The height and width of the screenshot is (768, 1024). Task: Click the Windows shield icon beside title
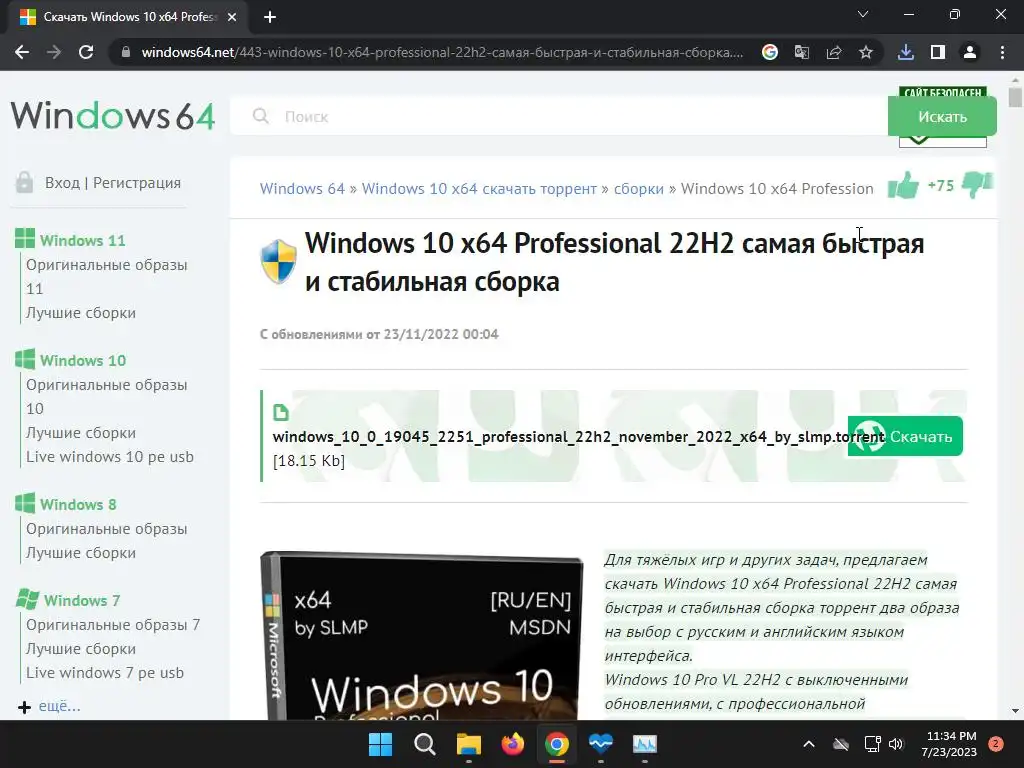[x=279, y=261]
